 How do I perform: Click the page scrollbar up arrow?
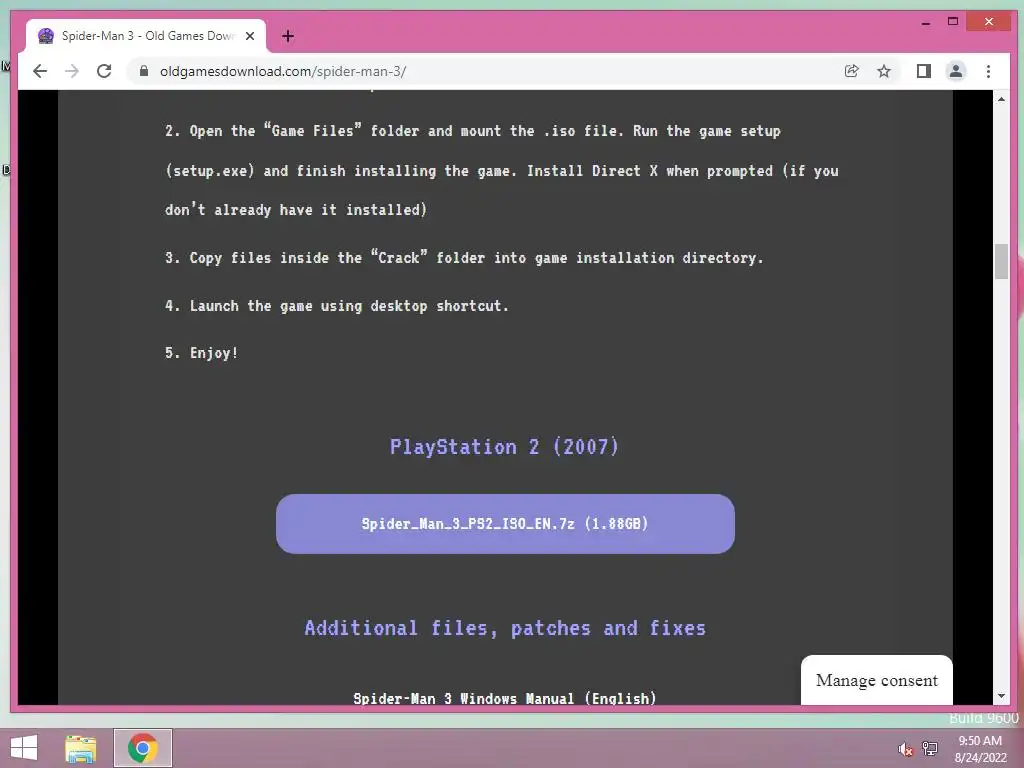point(1001,99)
